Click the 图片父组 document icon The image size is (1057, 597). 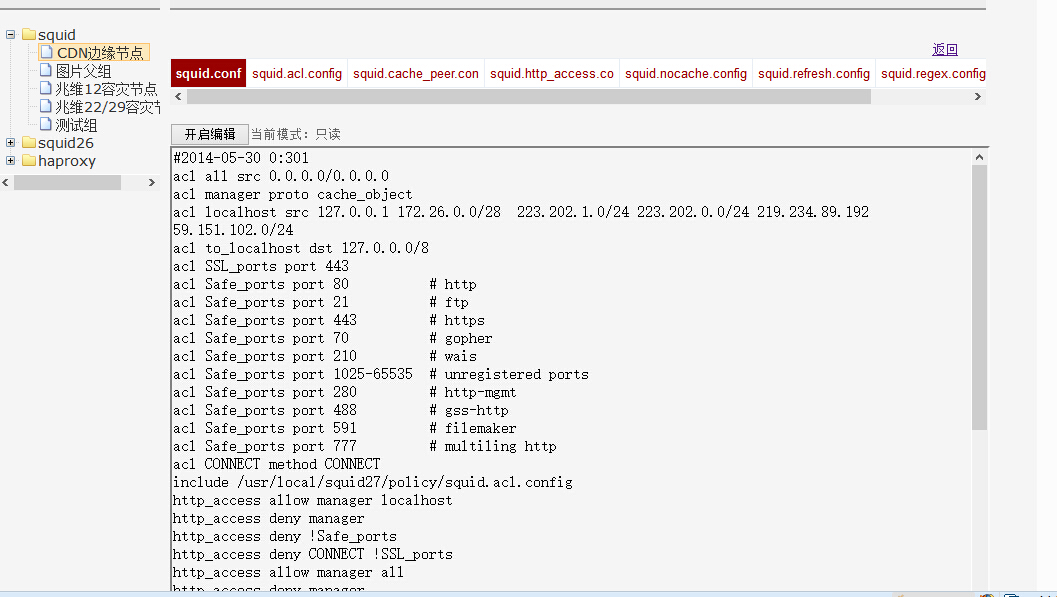[46, 70]
